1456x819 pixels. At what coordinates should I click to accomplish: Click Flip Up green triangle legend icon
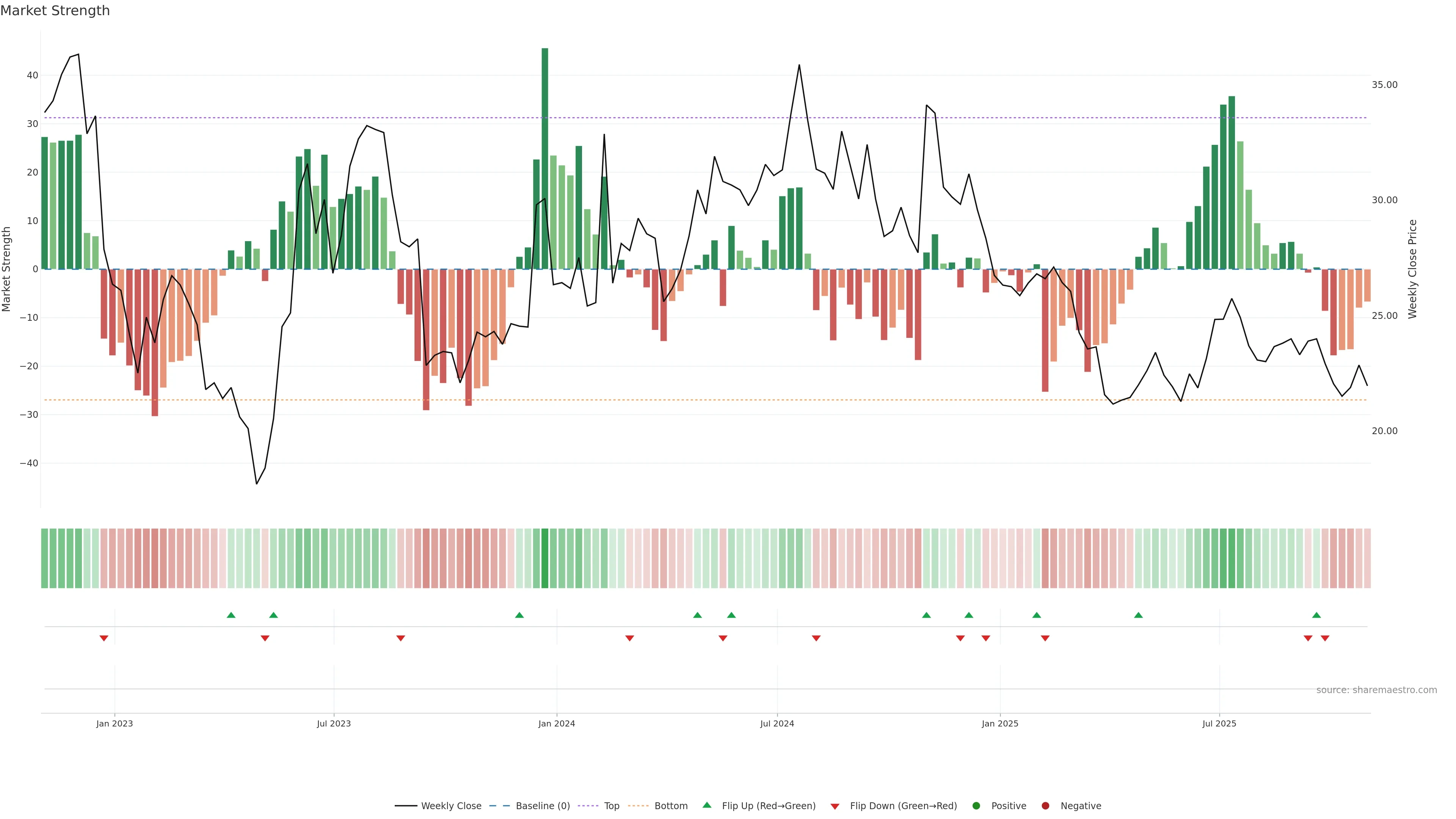pyautogui.click(x=706, y=805)
